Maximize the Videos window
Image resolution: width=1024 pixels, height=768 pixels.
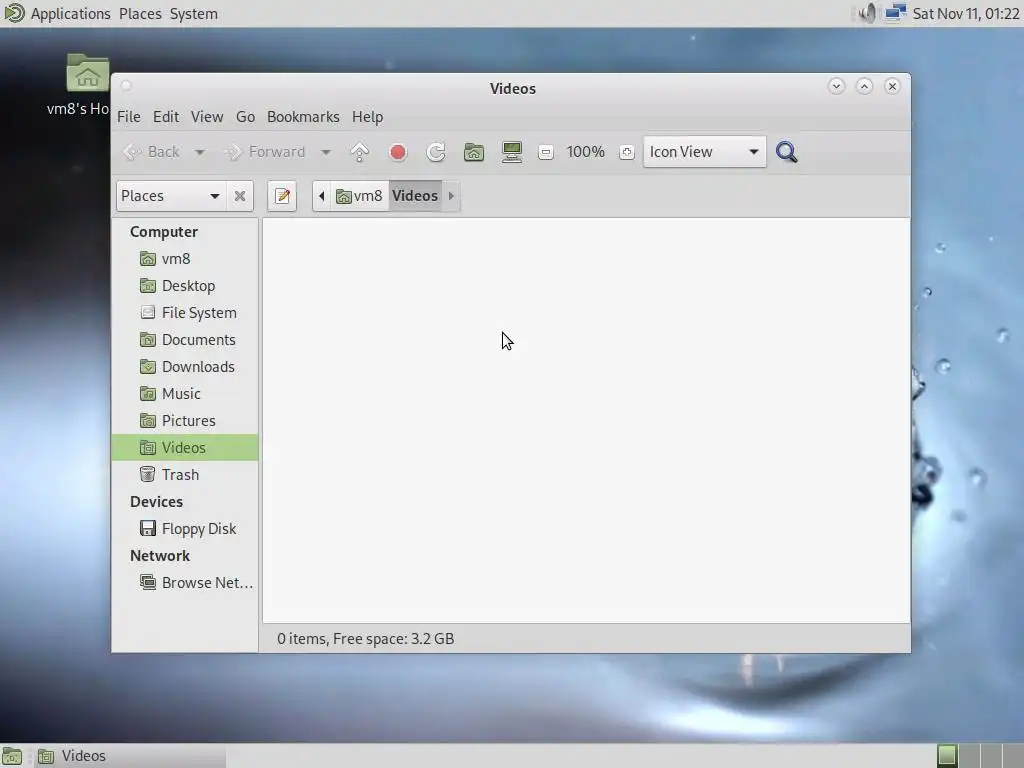point(864,86)
